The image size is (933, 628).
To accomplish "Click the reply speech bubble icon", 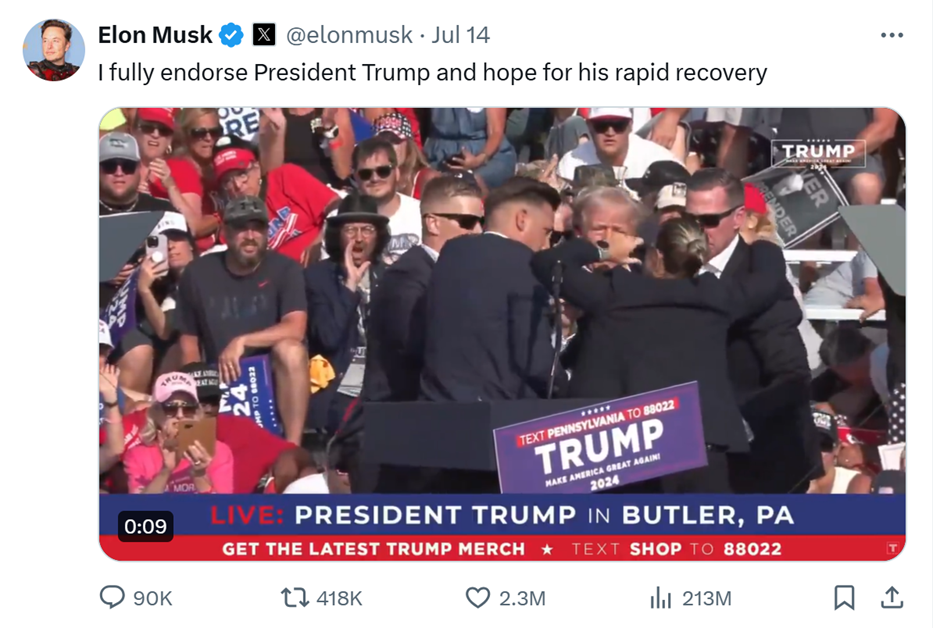I will [112, 597].
